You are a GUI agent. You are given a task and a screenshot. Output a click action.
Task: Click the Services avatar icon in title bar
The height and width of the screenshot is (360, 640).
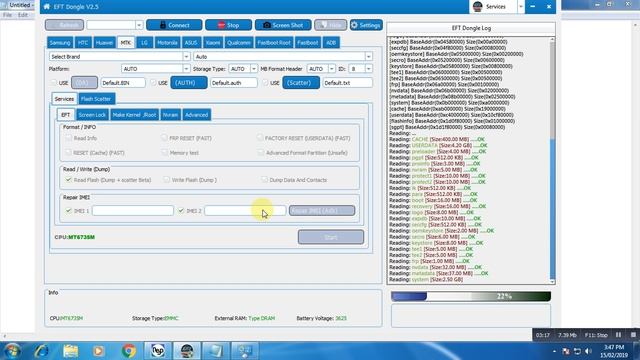[478, 7]
